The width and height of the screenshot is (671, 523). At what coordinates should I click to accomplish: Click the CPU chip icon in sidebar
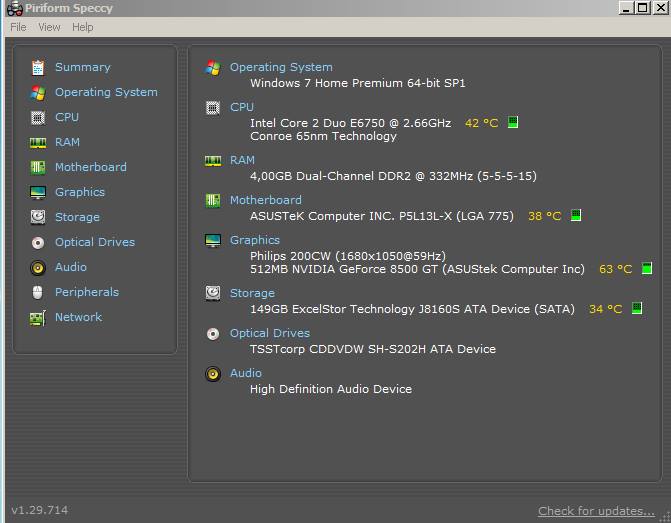point(38,117)
